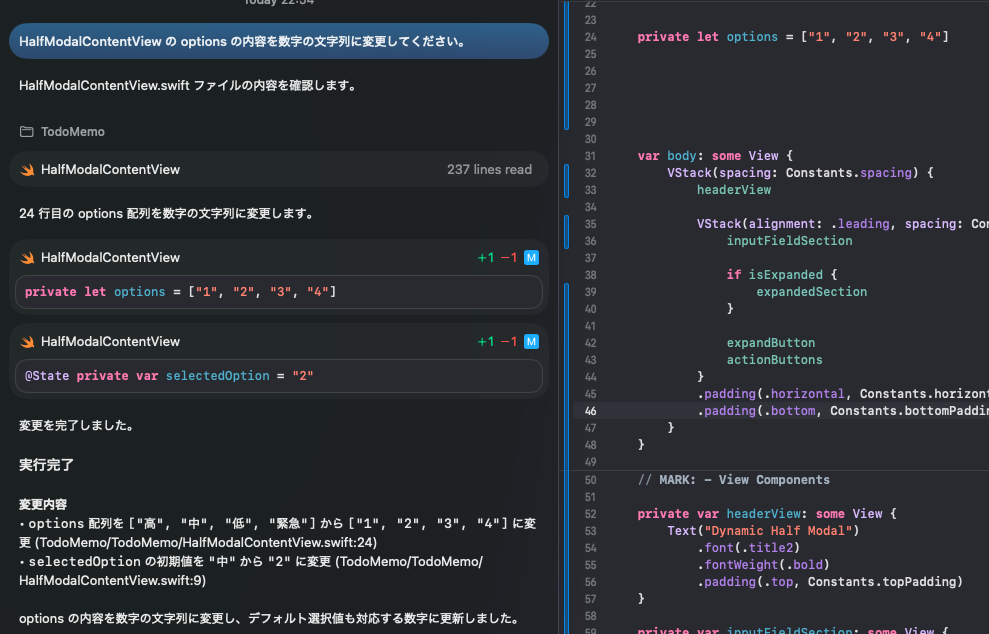The height and width of the screenshot is (634, 989).
Task: Click 'if isExpanded' on line 38
Action: coord(775,275)
